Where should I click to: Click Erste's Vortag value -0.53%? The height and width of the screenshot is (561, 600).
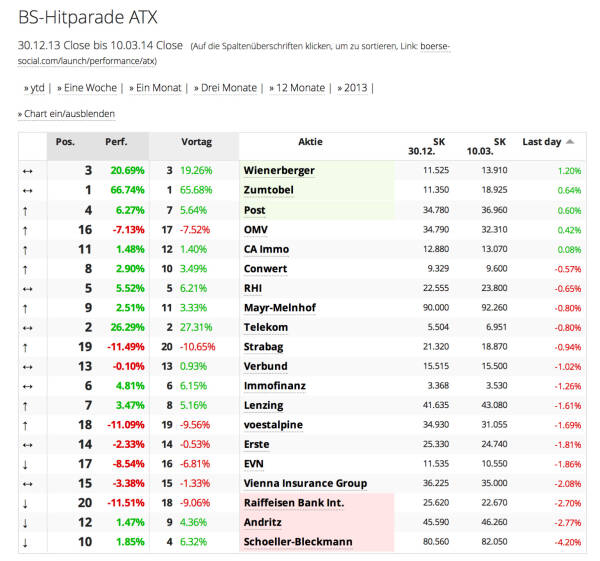[x=195, y=445]
